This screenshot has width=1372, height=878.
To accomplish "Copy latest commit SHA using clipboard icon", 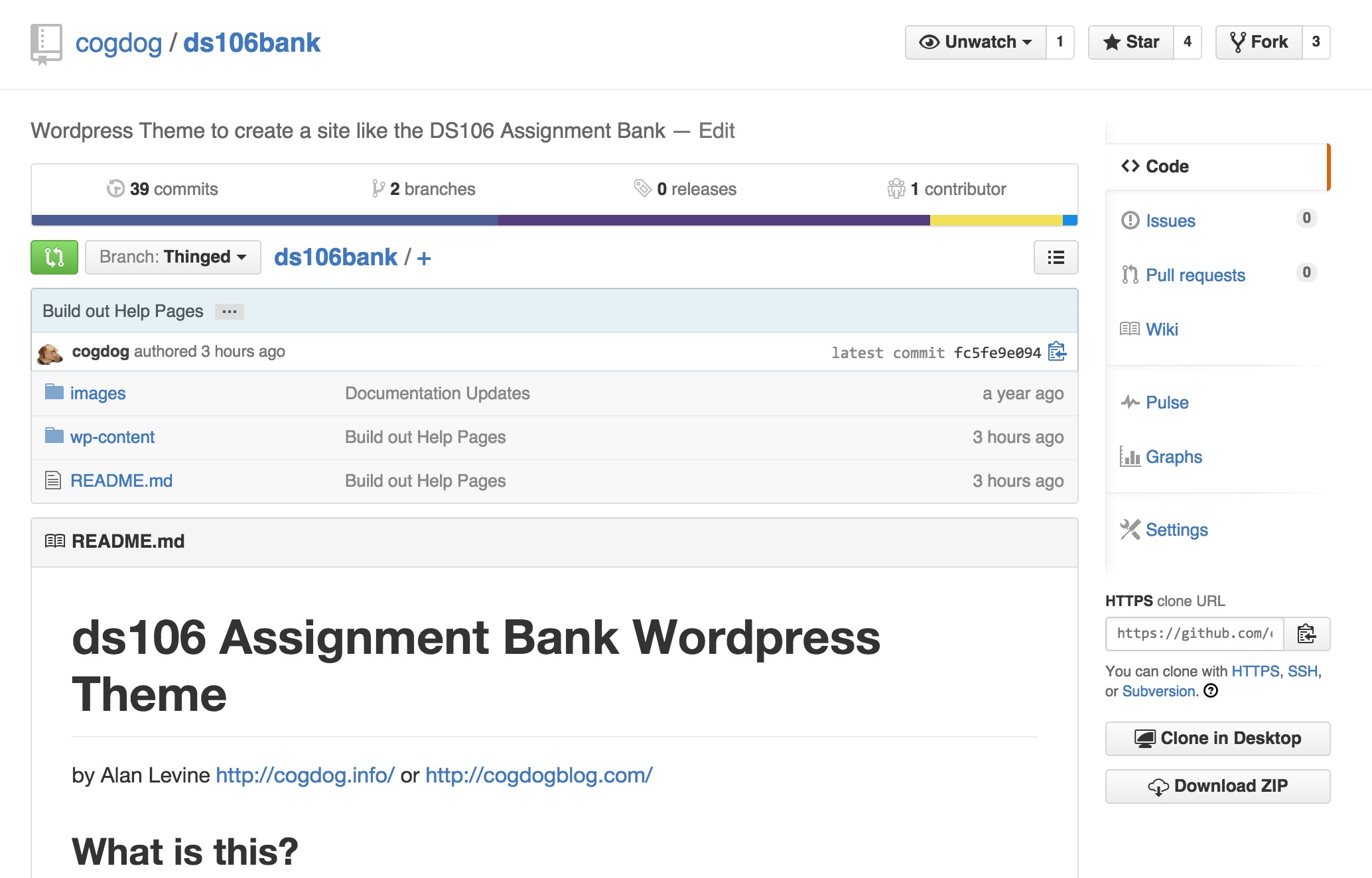I will tap(1056, 352).
